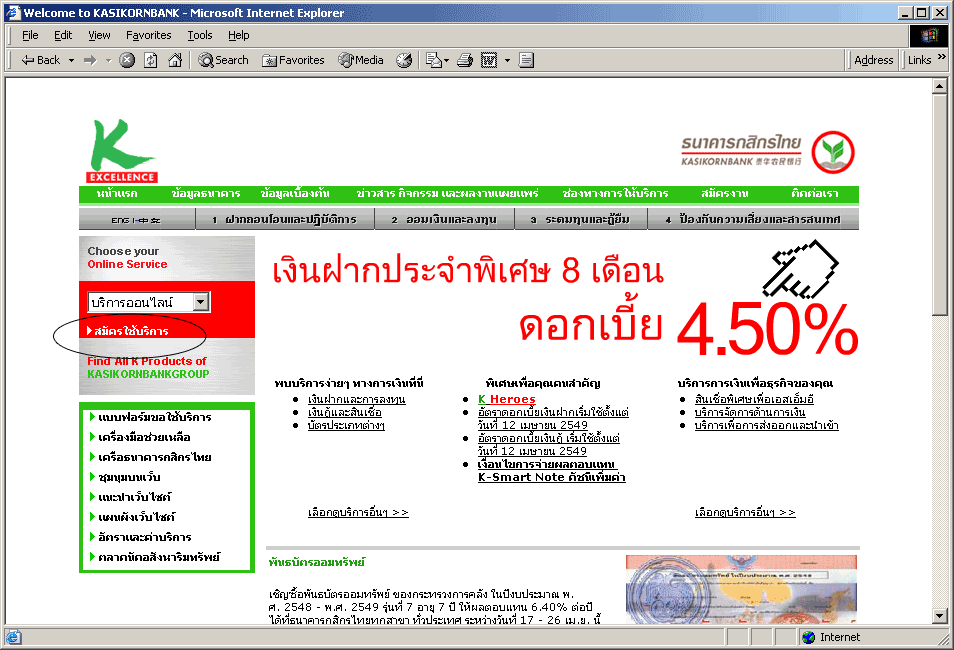Click the Windows flag throbber icon

click(929, 35)
